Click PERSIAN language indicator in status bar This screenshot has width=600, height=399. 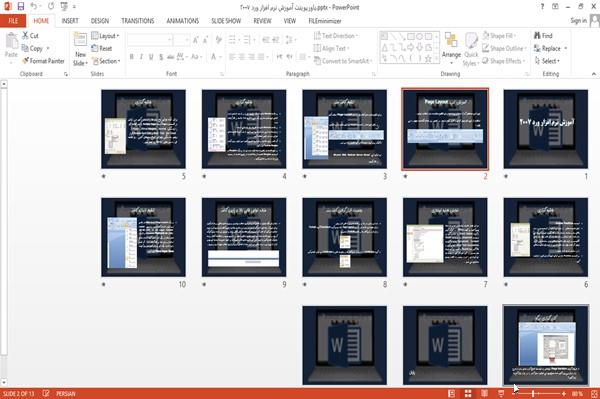point(66,394)
